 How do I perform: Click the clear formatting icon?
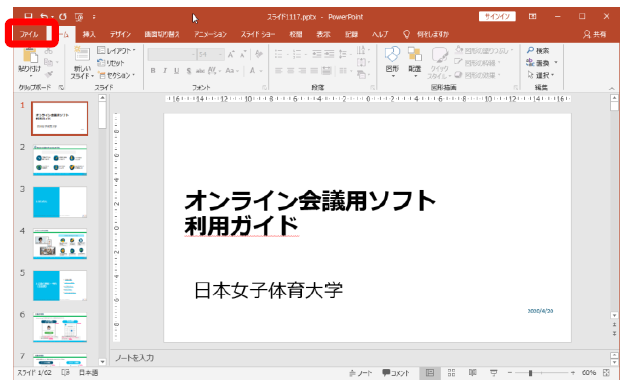point(259,54)
